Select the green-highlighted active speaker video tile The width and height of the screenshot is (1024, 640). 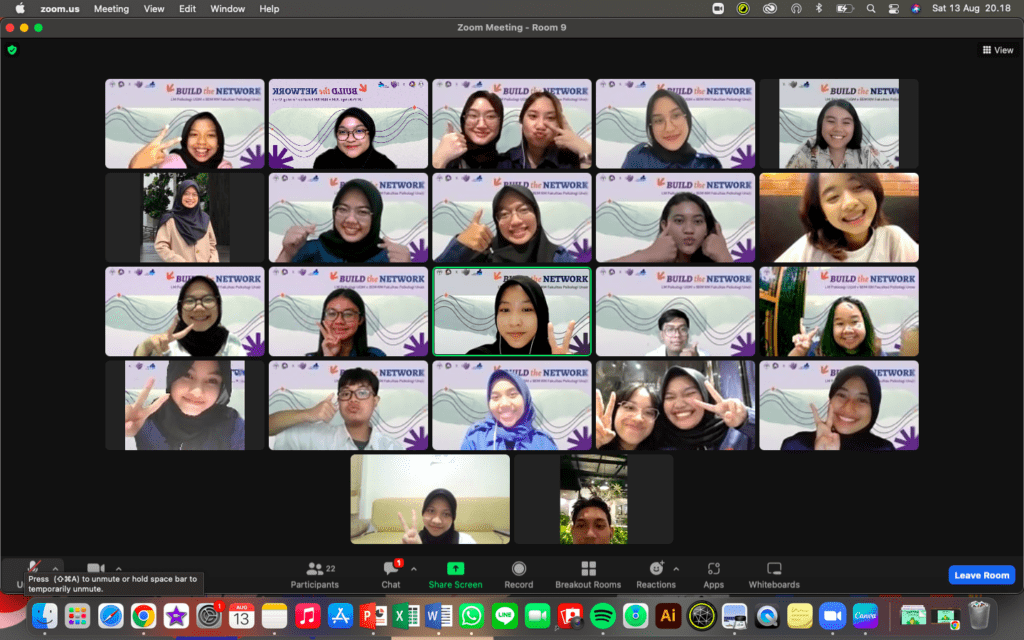[512, 311]
